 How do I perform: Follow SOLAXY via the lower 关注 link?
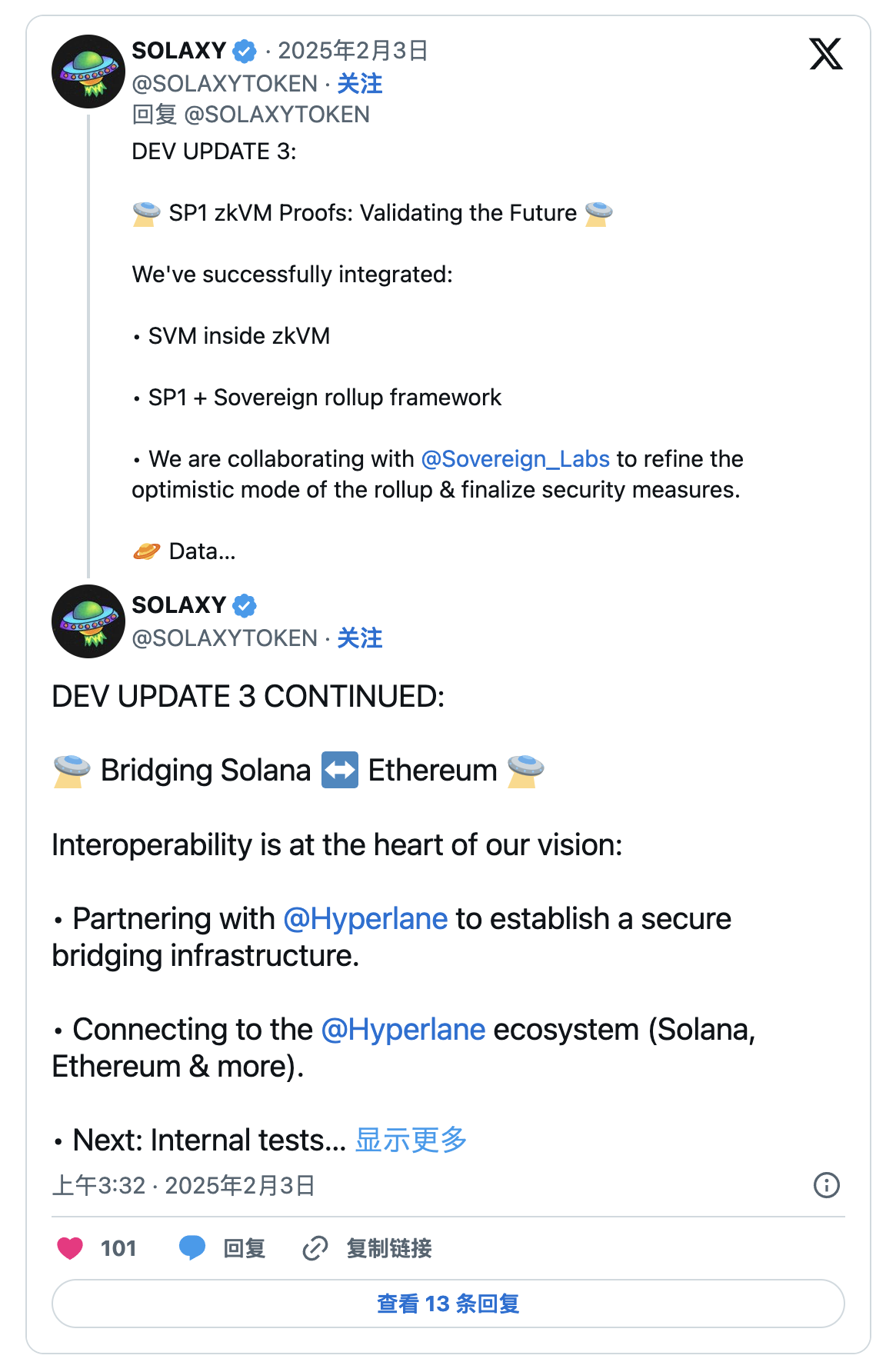(x=359, y=638)
